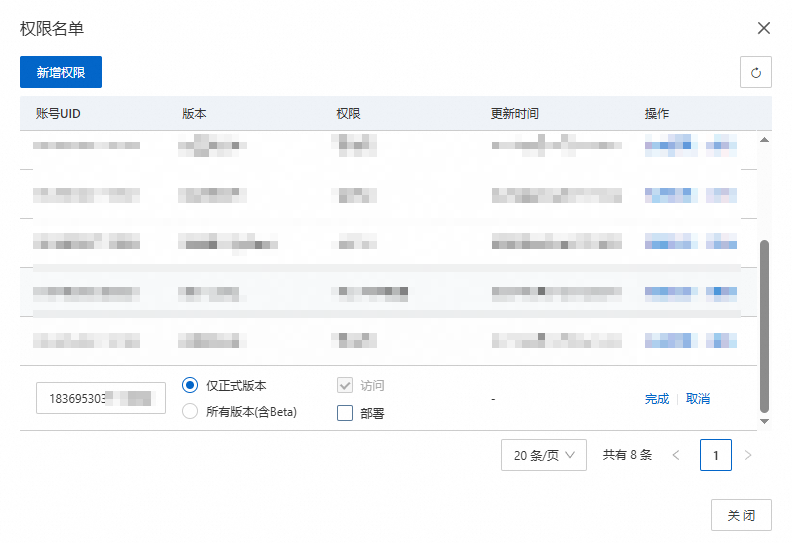This screenshot has height=543, width=792.
Task: Click the 操作 column header
Action: [x=657, y=114]
